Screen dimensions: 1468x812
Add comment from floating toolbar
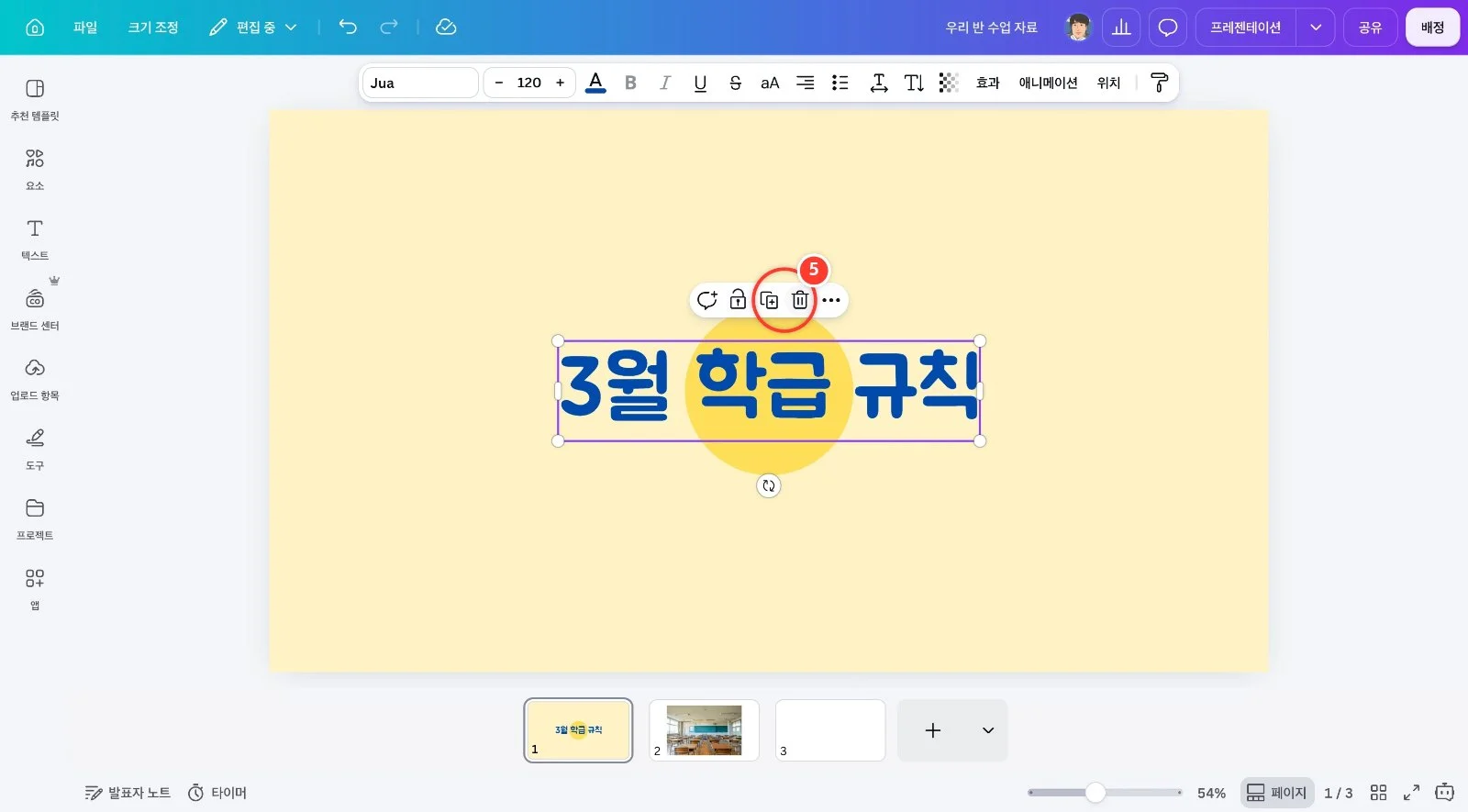click(x=706, y=300)
